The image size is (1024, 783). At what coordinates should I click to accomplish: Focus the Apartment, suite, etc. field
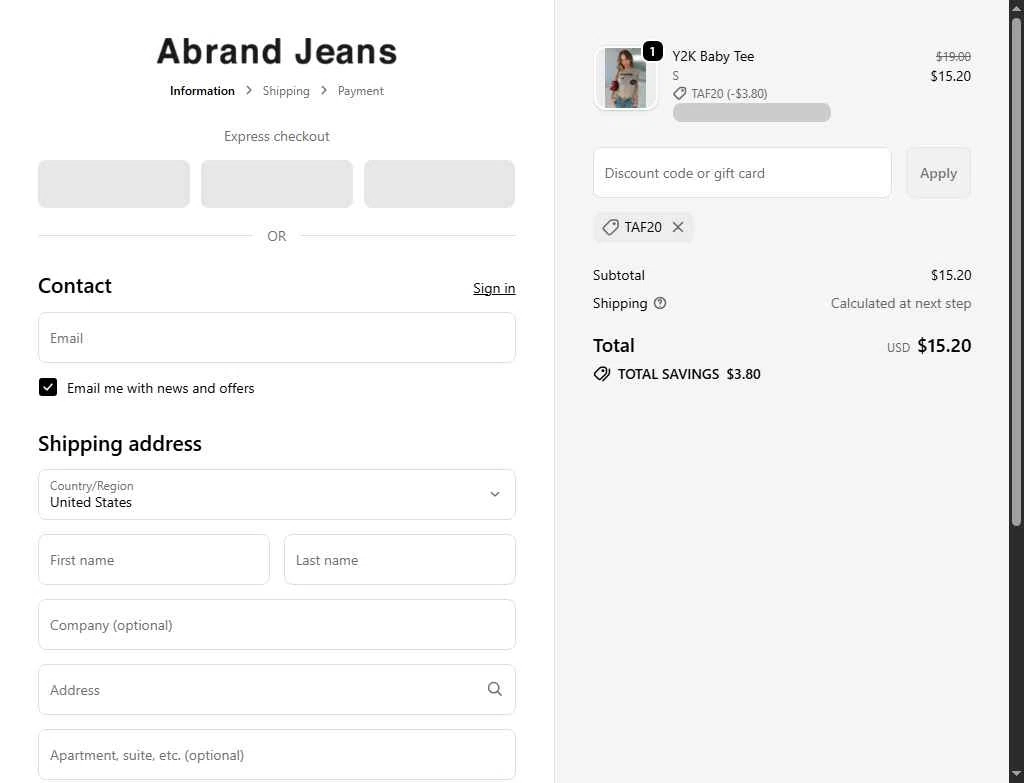point(277,754)
